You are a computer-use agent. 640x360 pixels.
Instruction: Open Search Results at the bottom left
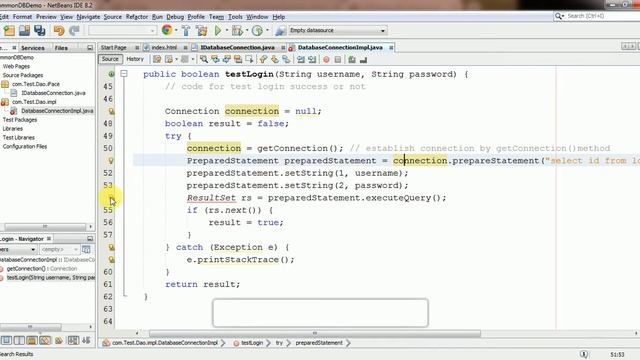[x=16, y=354]
